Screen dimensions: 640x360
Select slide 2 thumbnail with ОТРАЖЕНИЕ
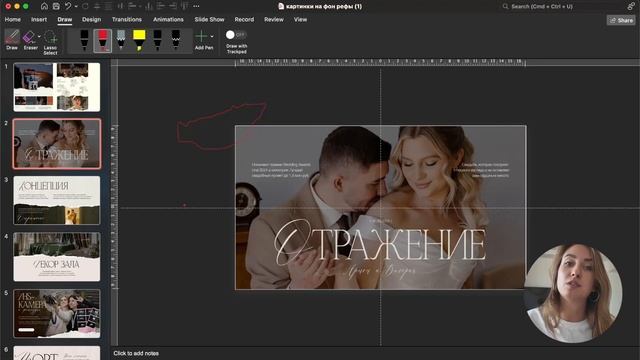[57, 144]
